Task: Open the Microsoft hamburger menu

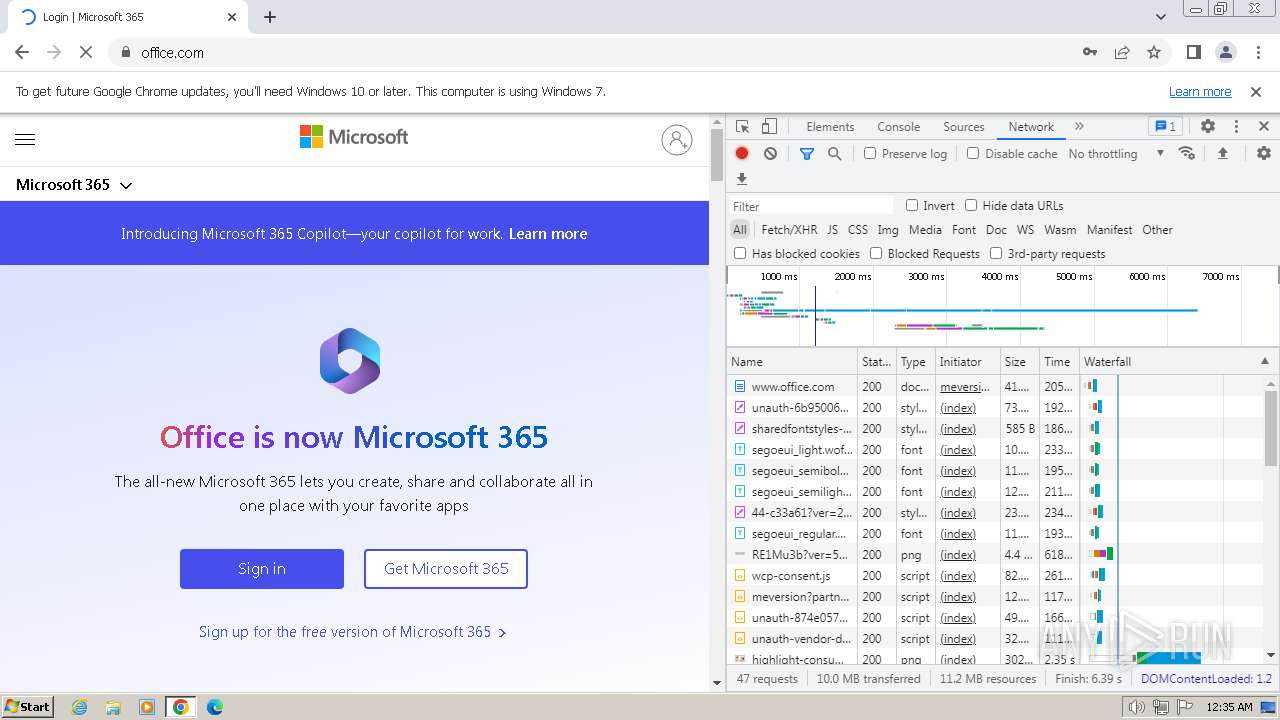Action: pos(25,140)
